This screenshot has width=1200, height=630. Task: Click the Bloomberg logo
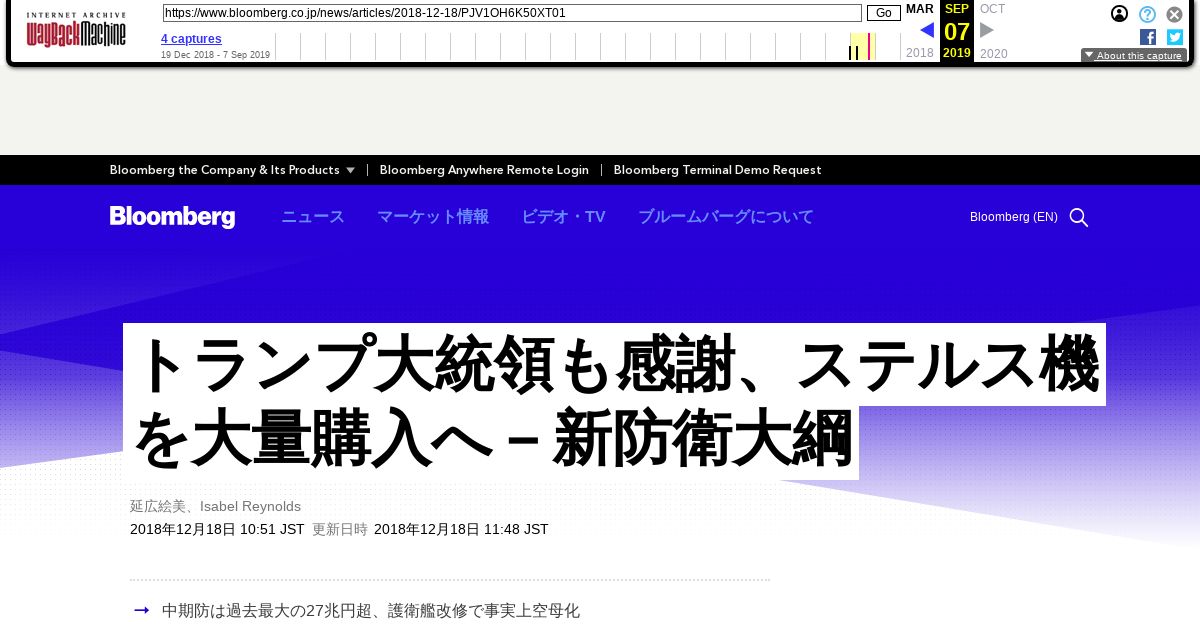click(x=172, y=217)
